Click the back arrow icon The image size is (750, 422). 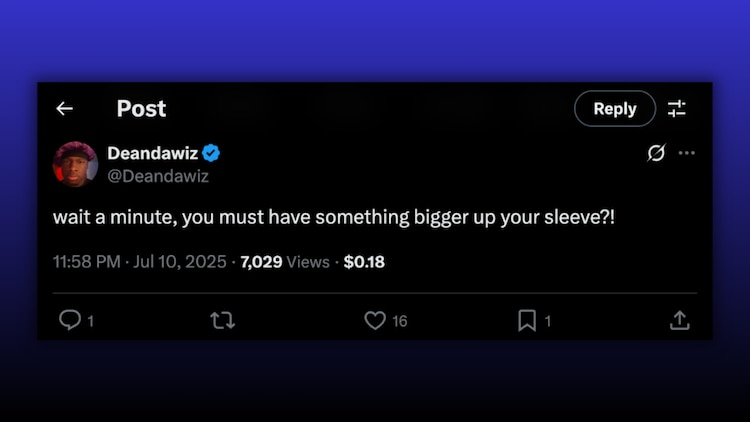coord(65,109)
